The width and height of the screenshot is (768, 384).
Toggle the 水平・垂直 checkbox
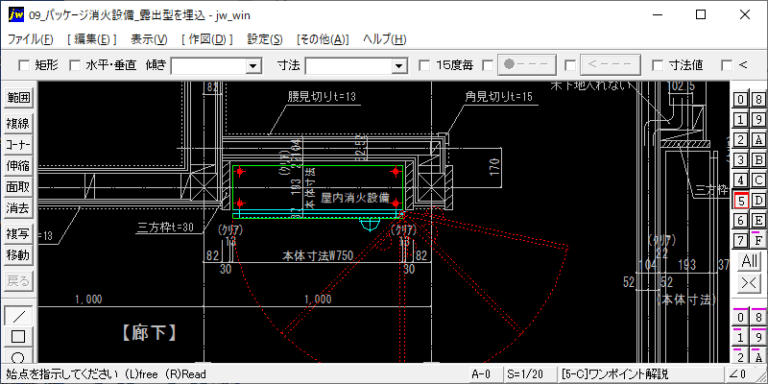click(75, 65)
